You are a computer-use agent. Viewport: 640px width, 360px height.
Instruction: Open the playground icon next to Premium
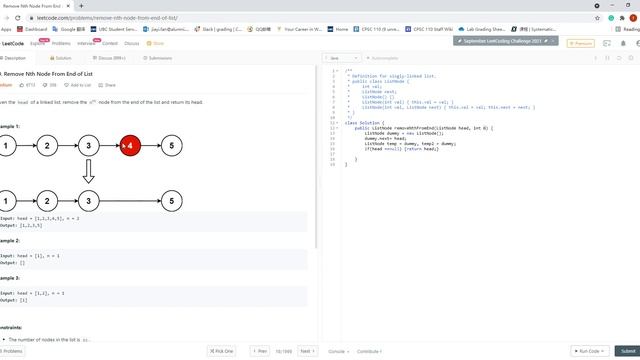[607, 43]
